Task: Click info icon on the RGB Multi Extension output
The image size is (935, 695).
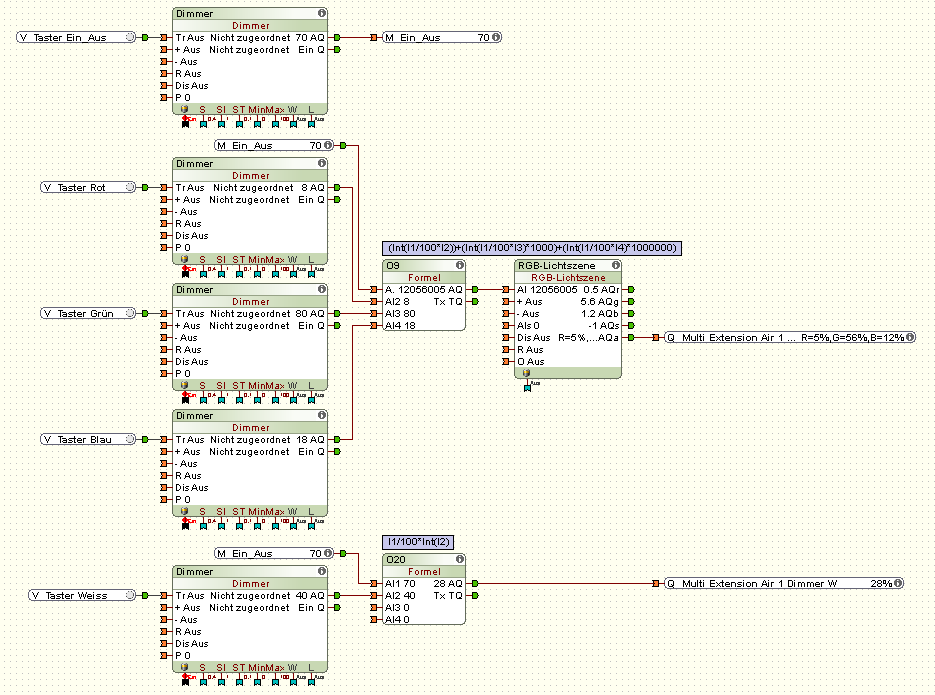Action: 912,337
